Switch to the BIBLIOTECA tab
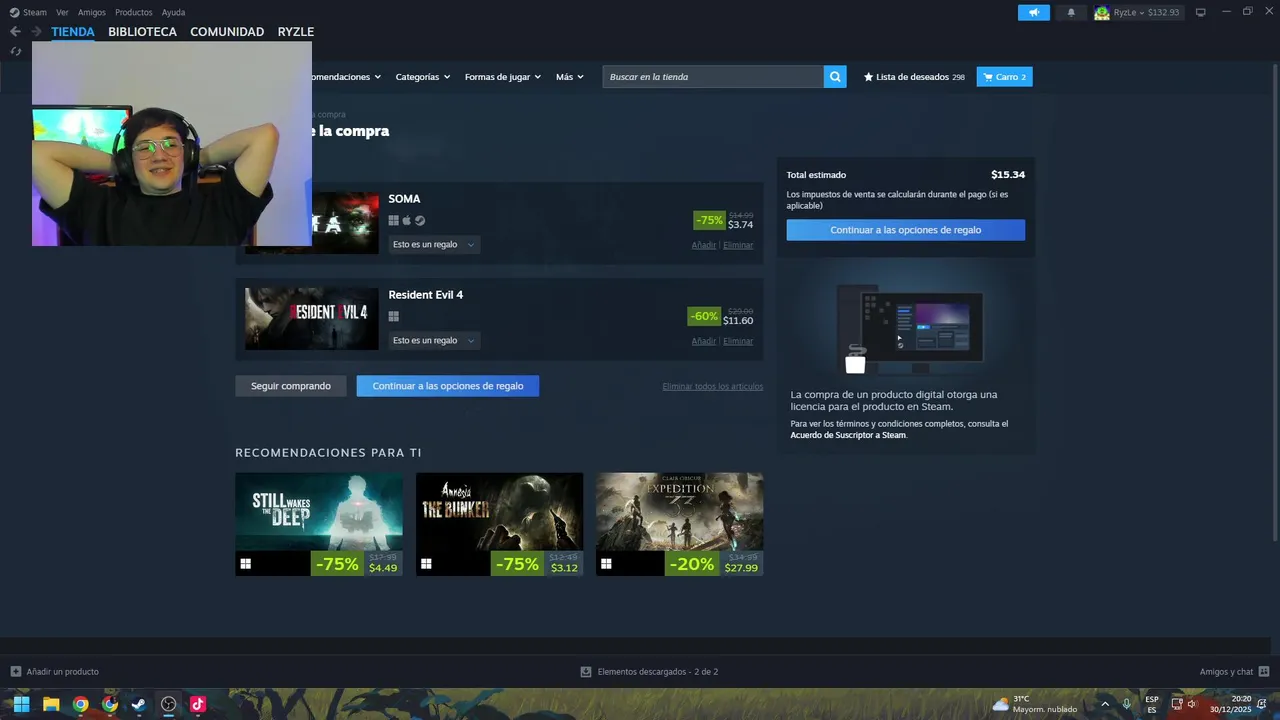1280x720 pixels. (x=142, y=32)
